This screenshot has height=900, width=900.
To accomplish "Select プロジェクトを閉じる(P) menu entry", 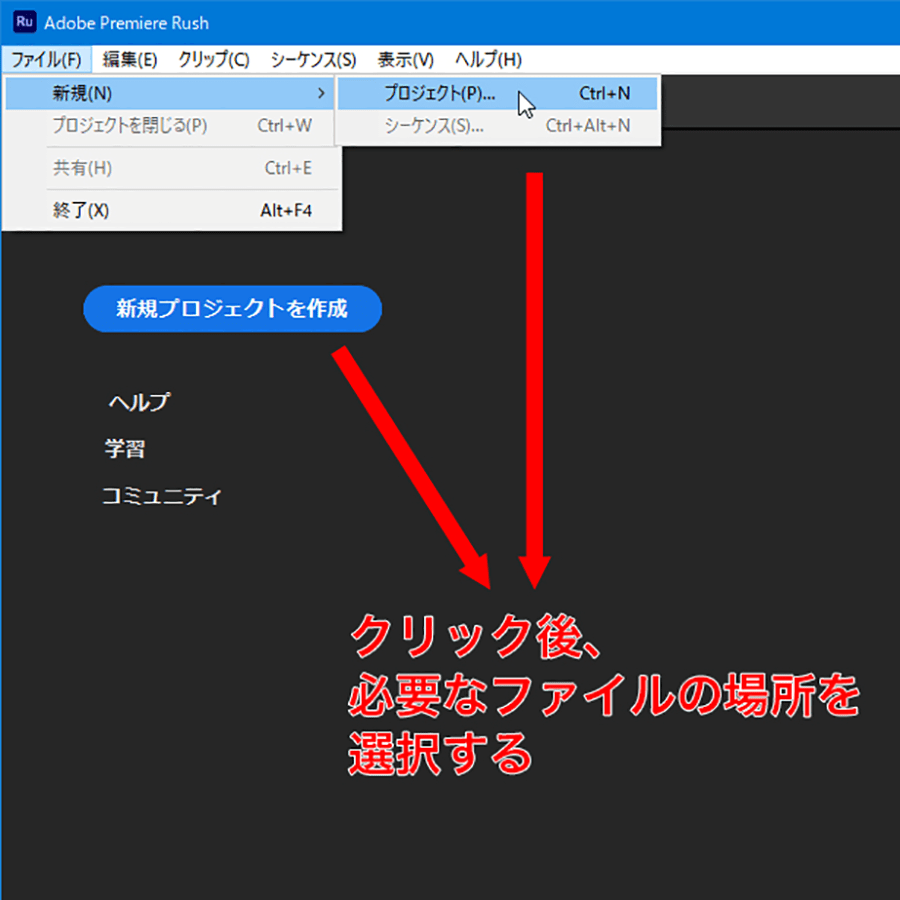I will click(170, 126).
